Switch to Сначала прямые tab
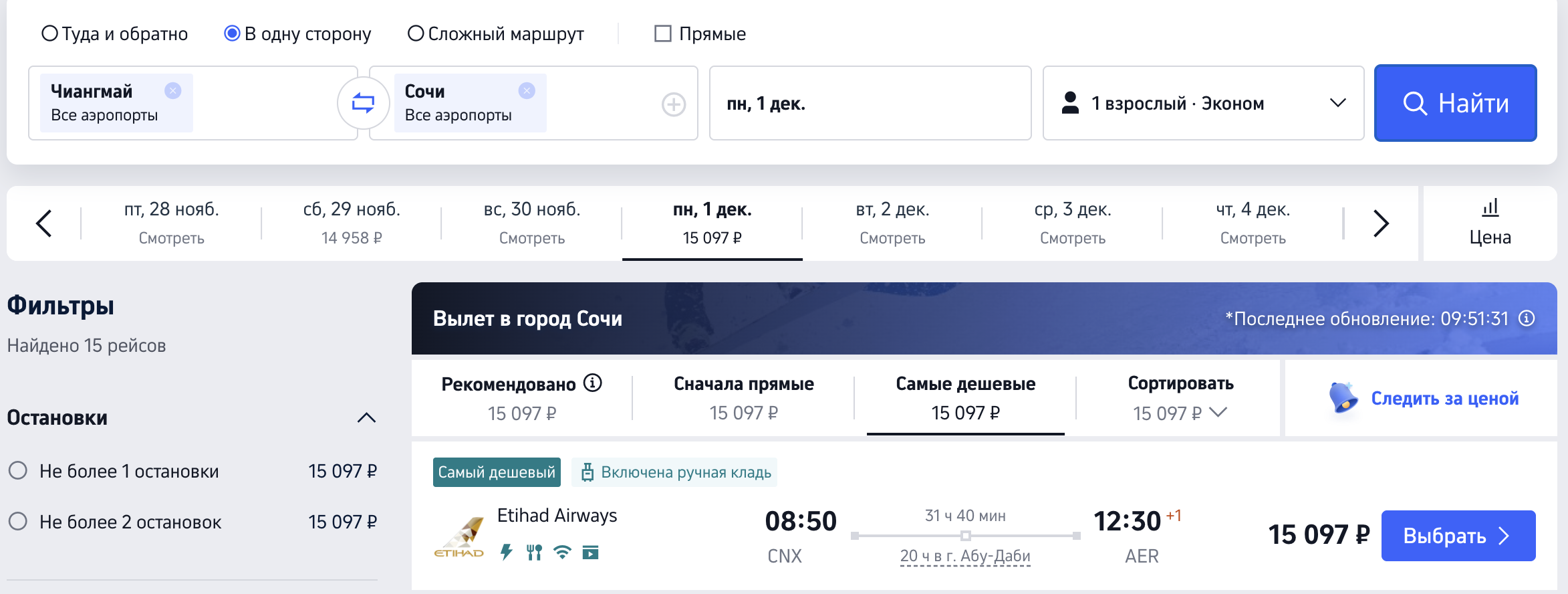Viewport: 1568px width, 594px height. click(743, 398)
